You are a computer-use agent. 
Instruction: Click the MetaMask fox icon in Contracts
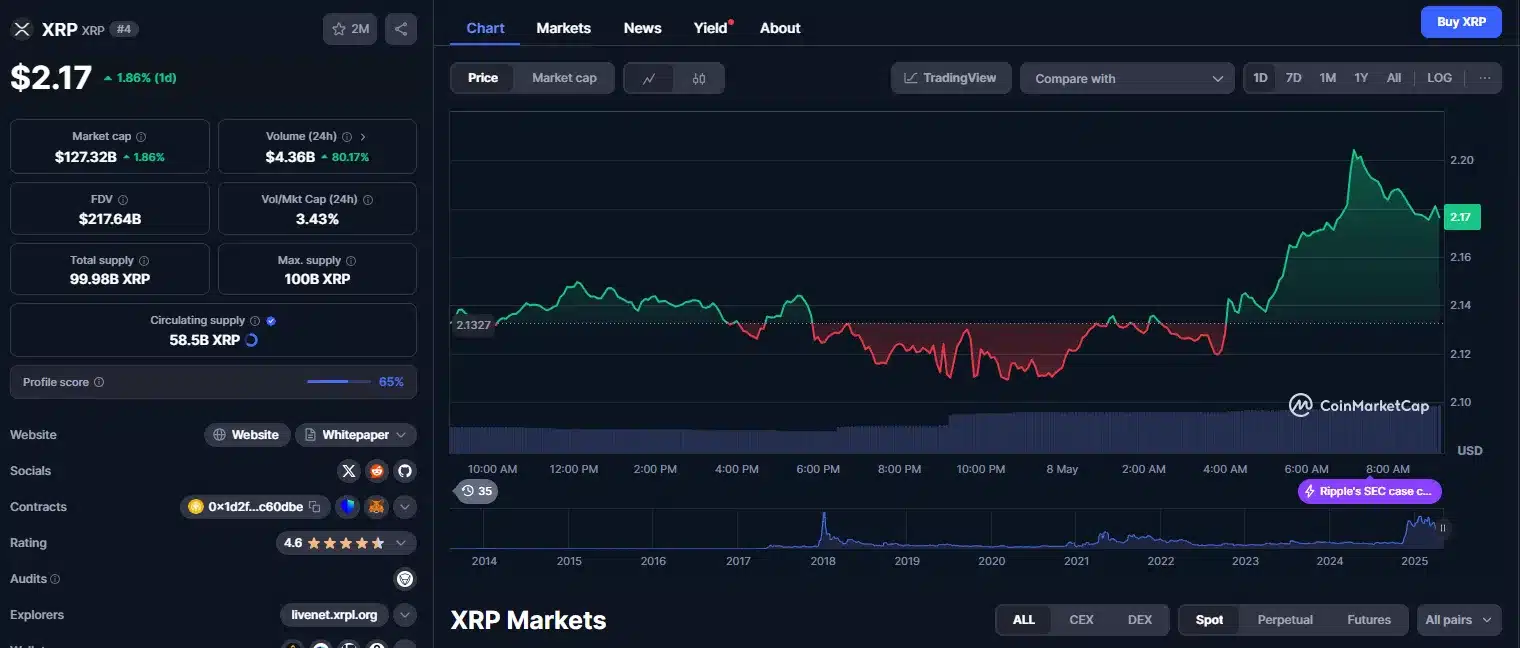coord(376,507)
